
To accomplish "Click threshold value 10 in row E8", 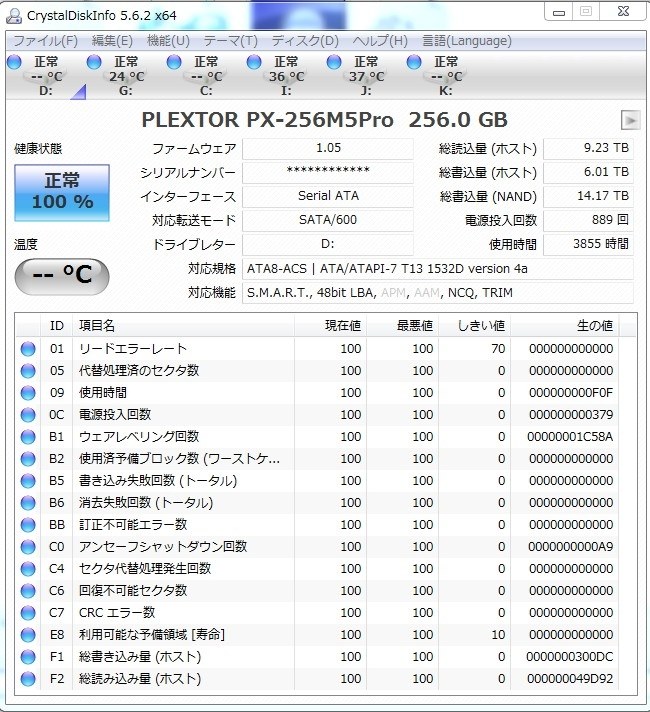I will pos(498,634).
